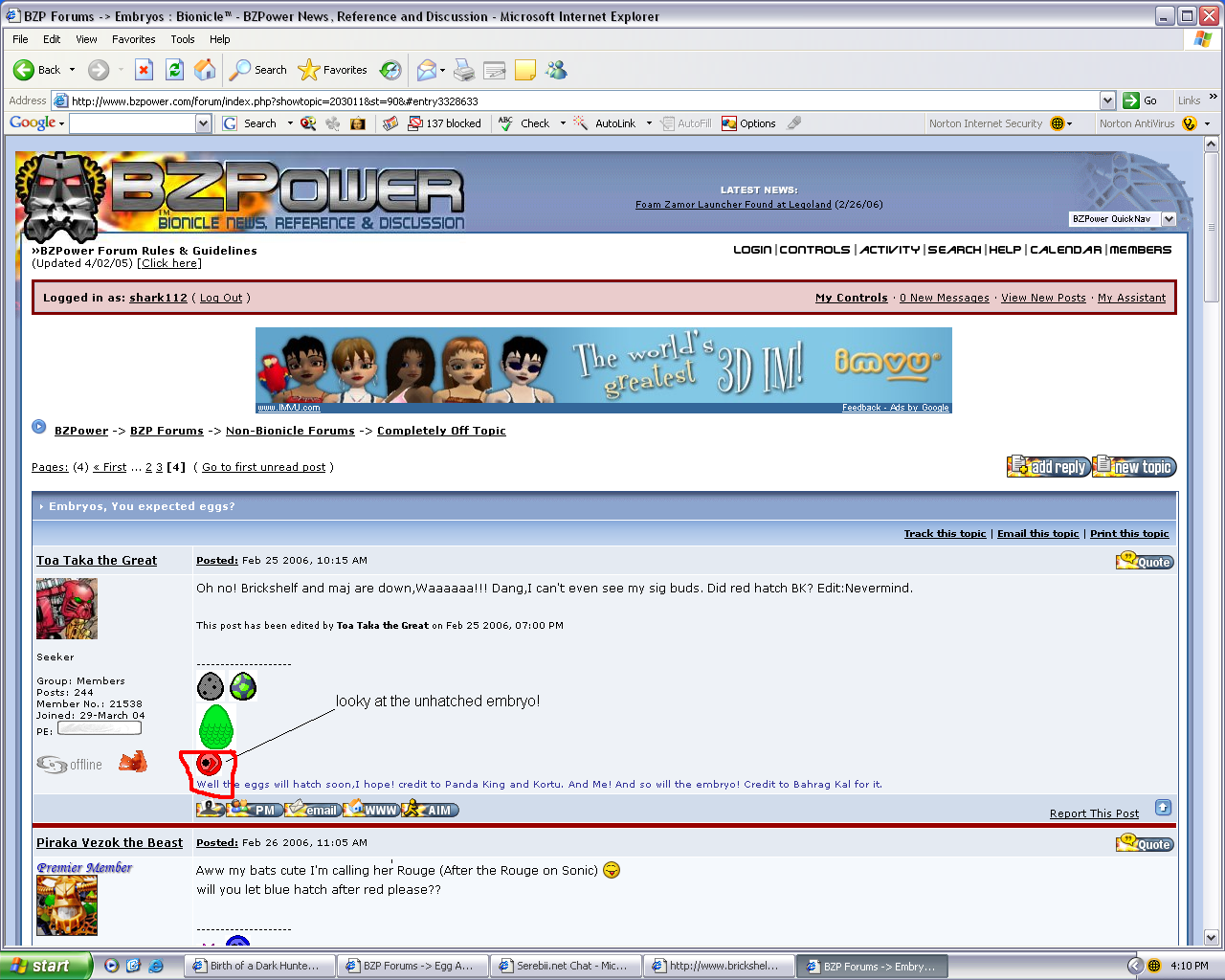Click the CALENDAR navigation link

pos(1065,250)
